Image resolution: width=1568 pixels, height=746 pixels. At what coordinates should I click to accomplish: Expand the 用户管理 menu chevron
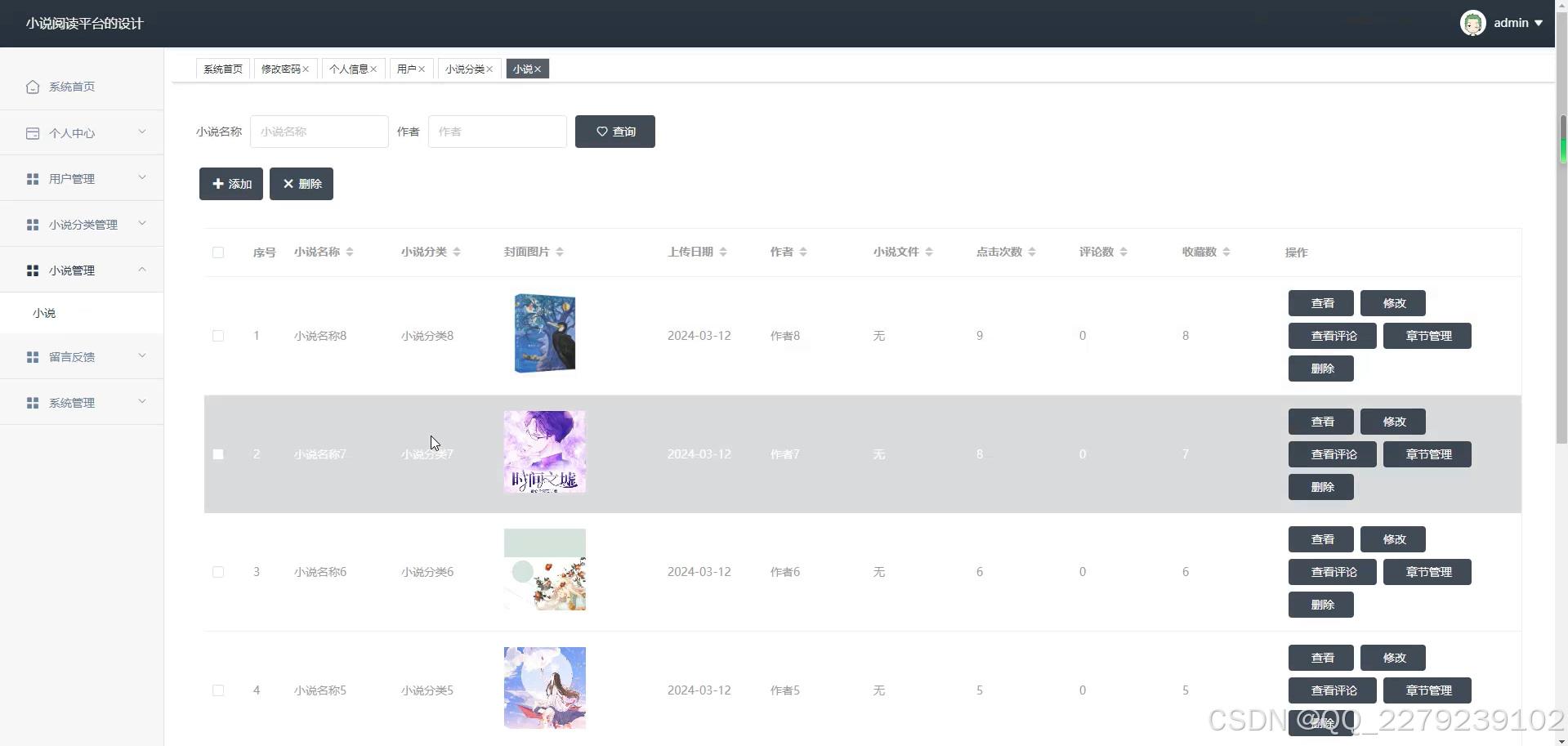141,178
